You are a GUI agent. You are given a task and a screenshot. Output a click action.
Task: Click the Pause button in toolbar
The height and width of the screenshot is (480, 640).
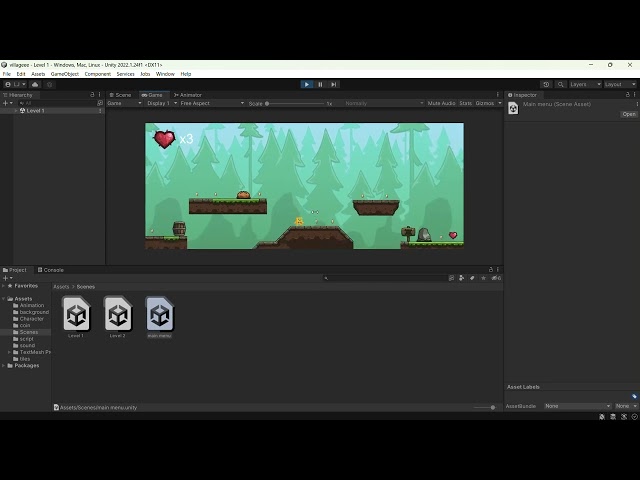(320, 84)
